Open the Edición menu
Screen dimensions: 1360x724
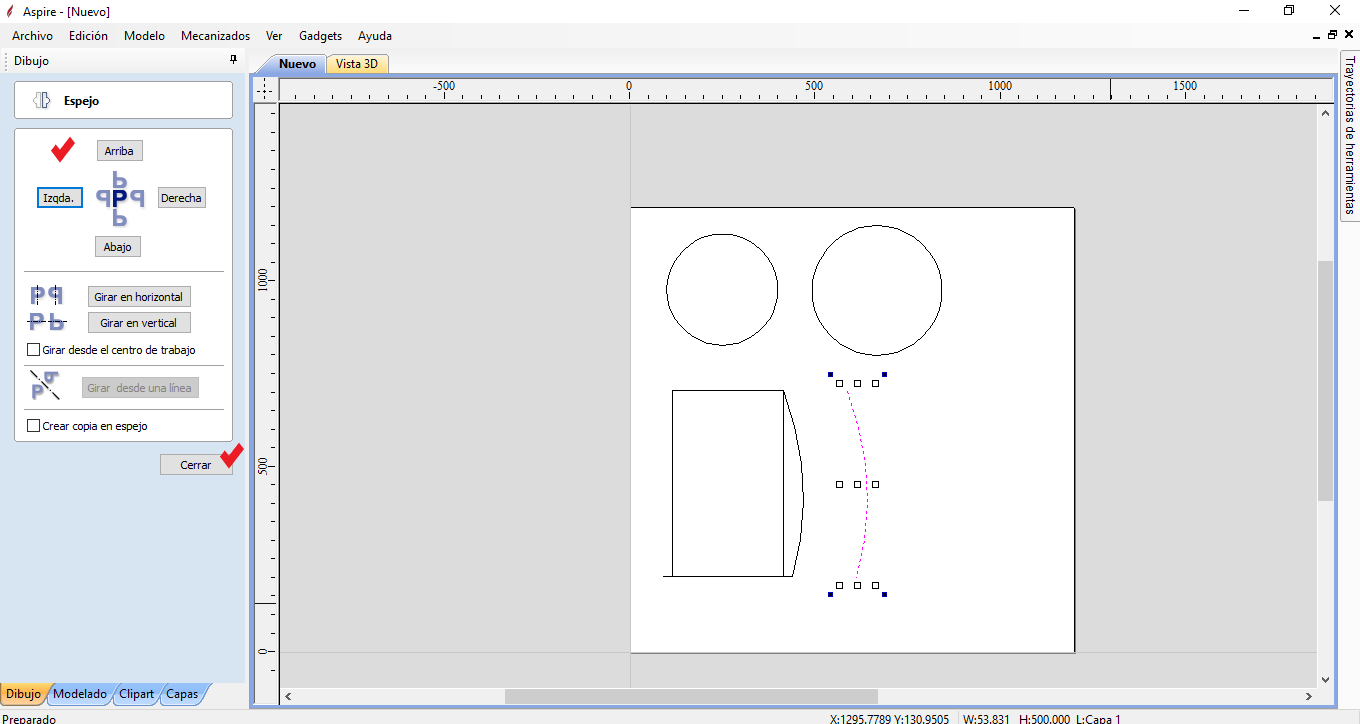point(88,36)
